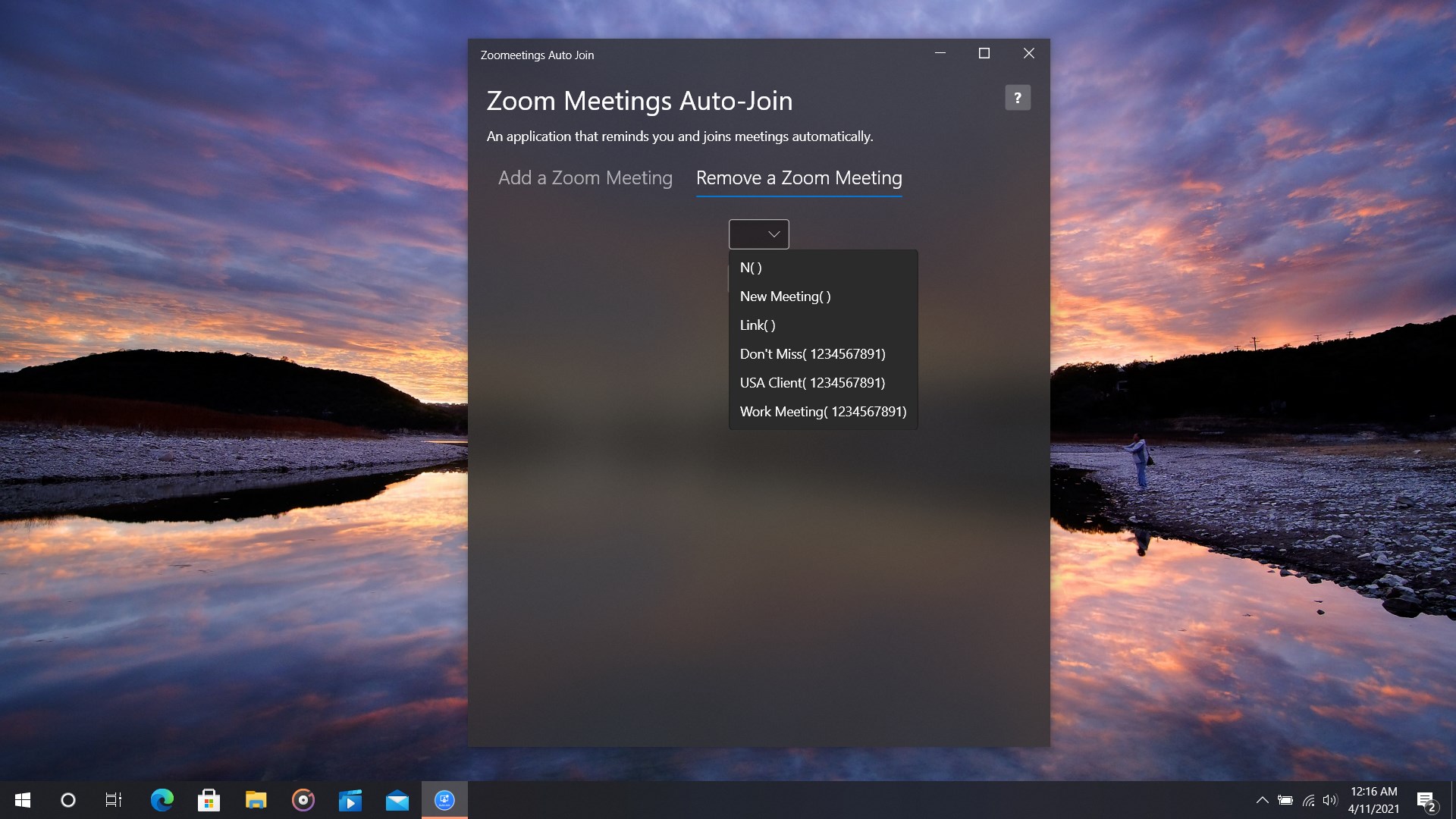Expand the hidden icons chevron in tray

(x=1263, y=800)
